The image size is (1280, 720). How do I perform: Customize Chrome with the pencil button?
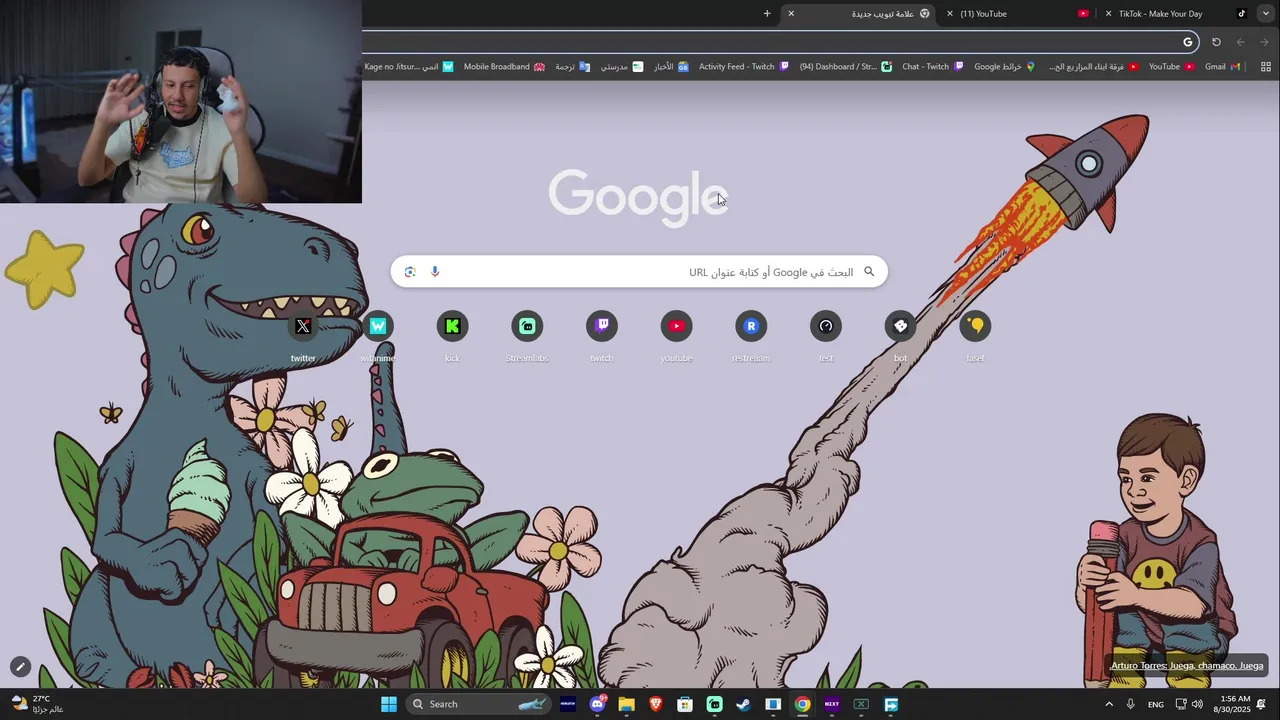pos(20,666)
